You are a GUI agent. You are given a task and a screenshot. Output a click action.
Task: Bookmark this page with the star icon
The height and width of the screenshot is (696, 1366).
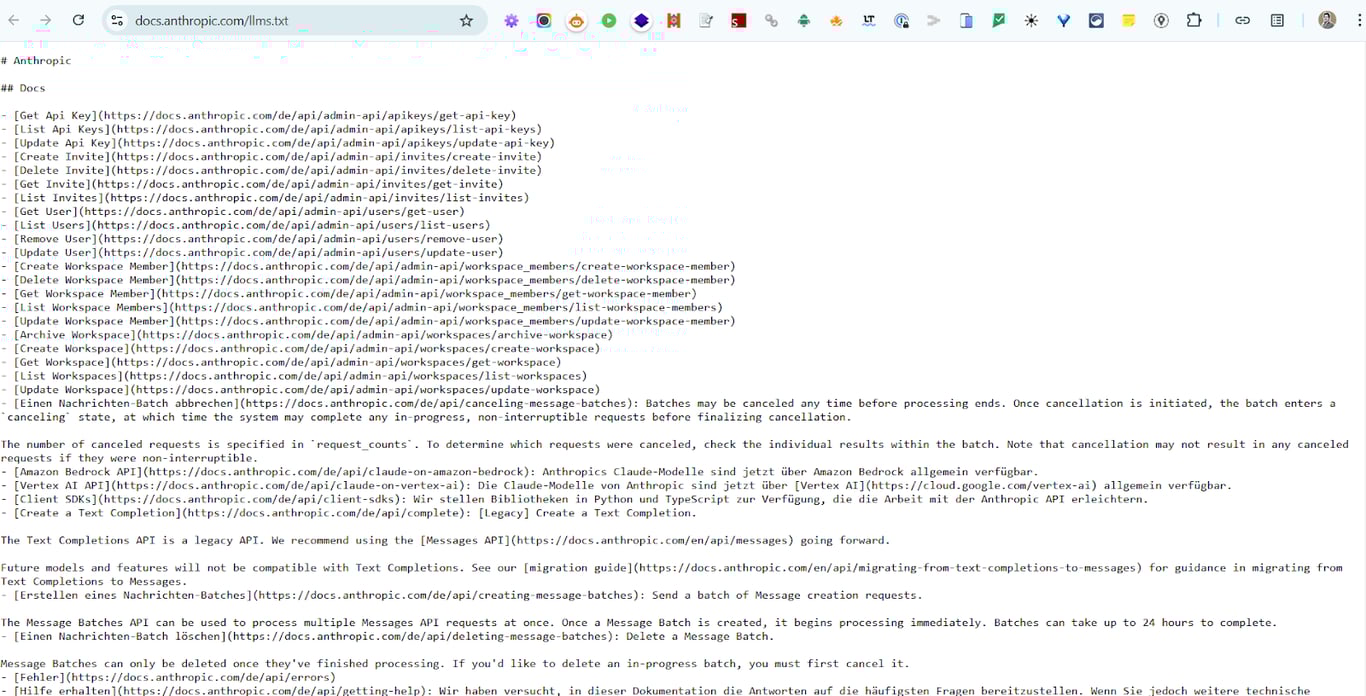point(466,20)
